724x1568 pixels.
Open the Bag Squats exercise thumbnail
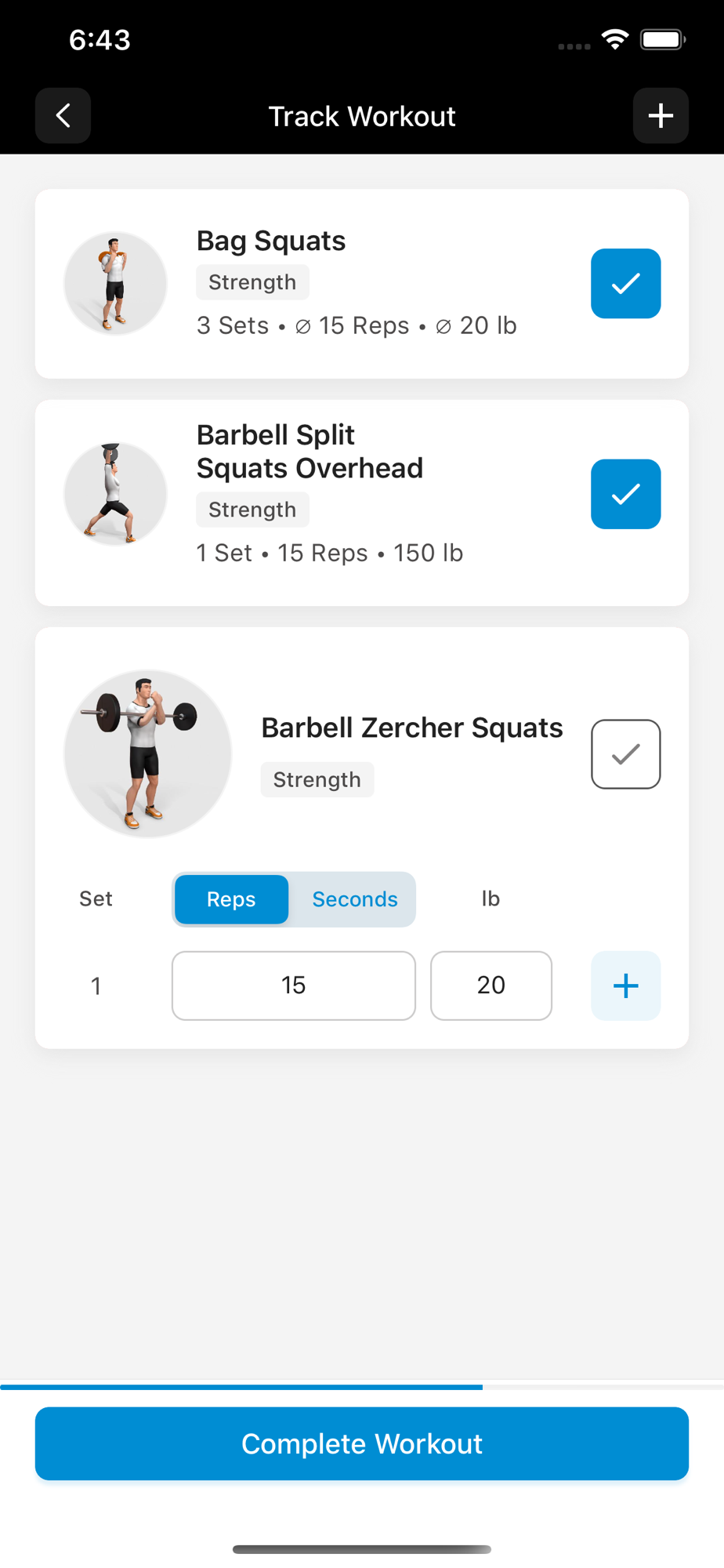(115, 283)
